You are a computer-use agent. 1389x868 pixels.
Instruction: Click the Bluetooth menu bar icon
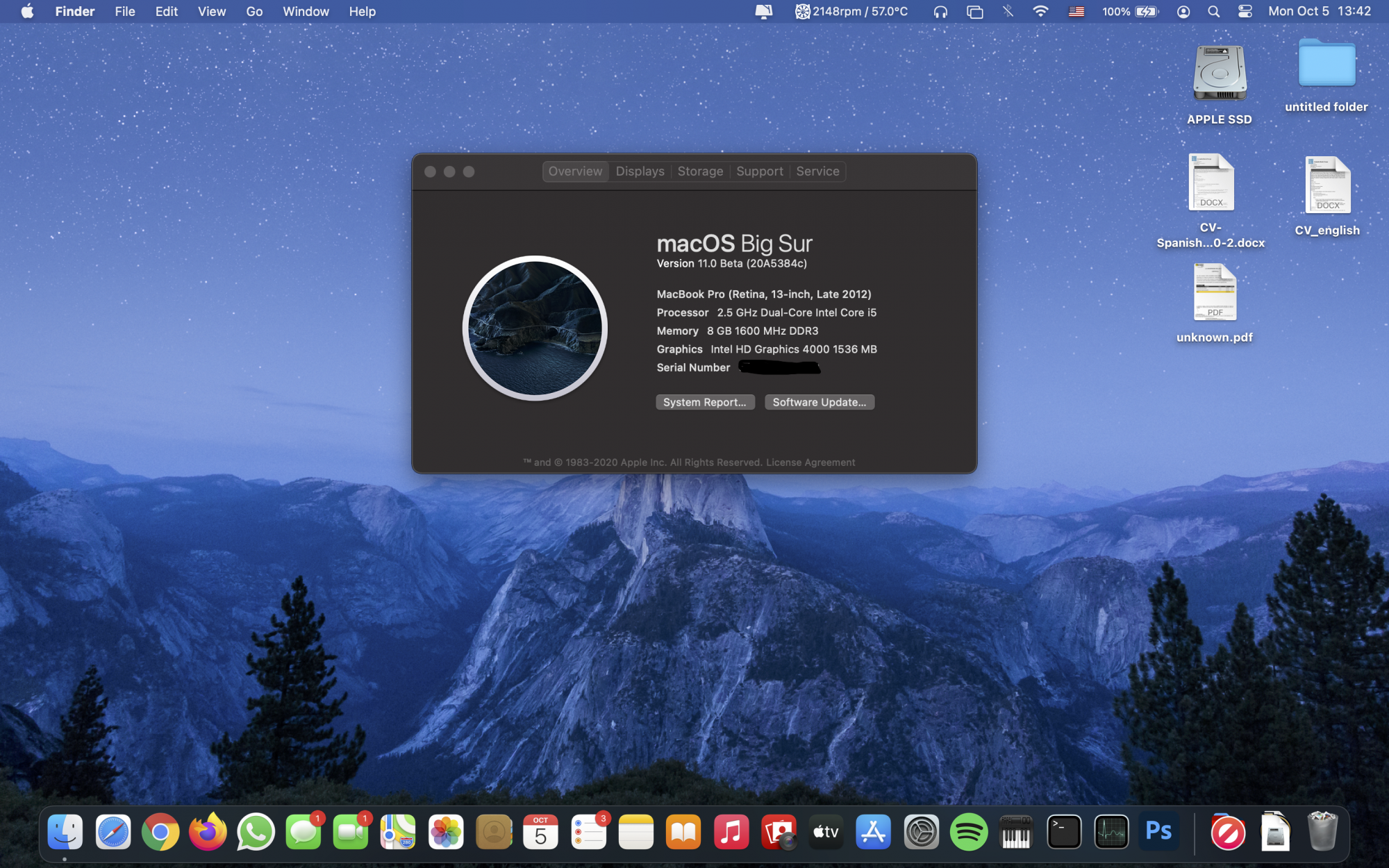[1008, 12]
